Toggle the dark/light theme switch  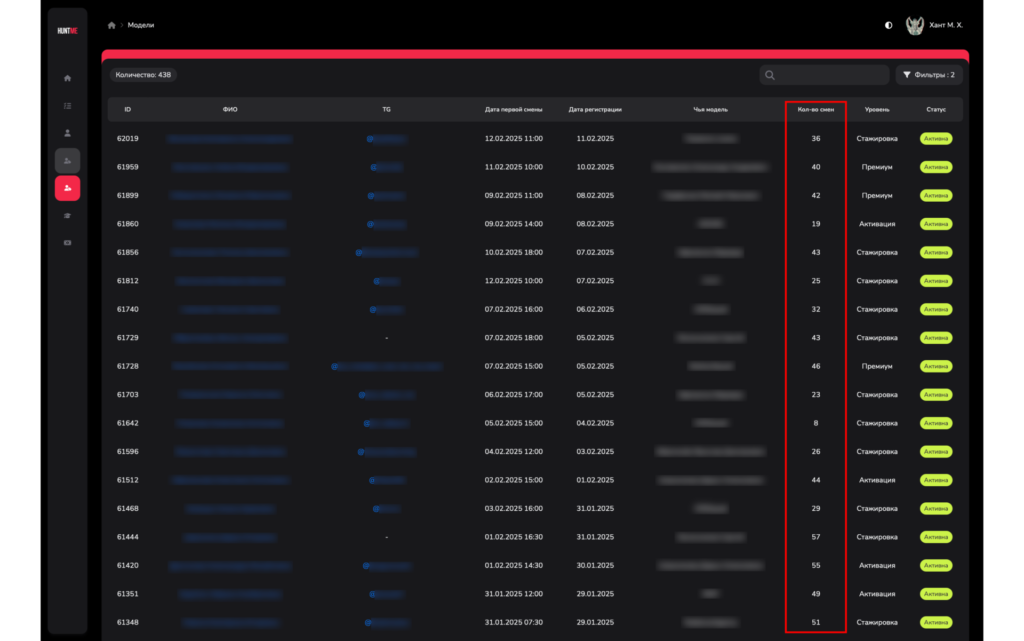pyautogui.click(x=888, y=25)
